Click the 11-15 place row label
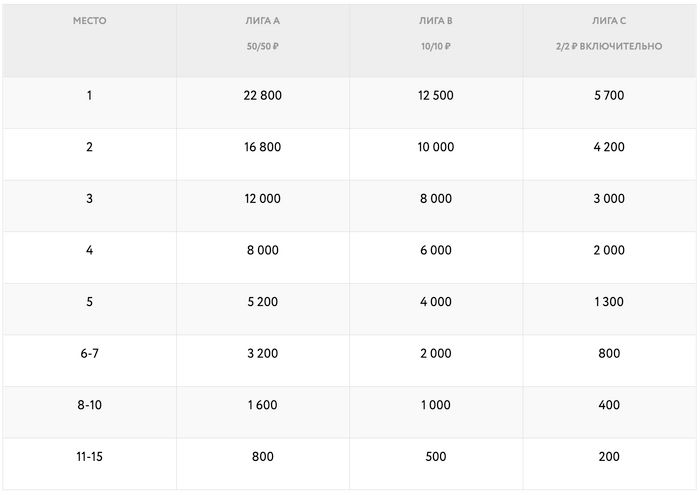This screenshot has height=495, width=700. pyautogui.click(x=89, y=457)
